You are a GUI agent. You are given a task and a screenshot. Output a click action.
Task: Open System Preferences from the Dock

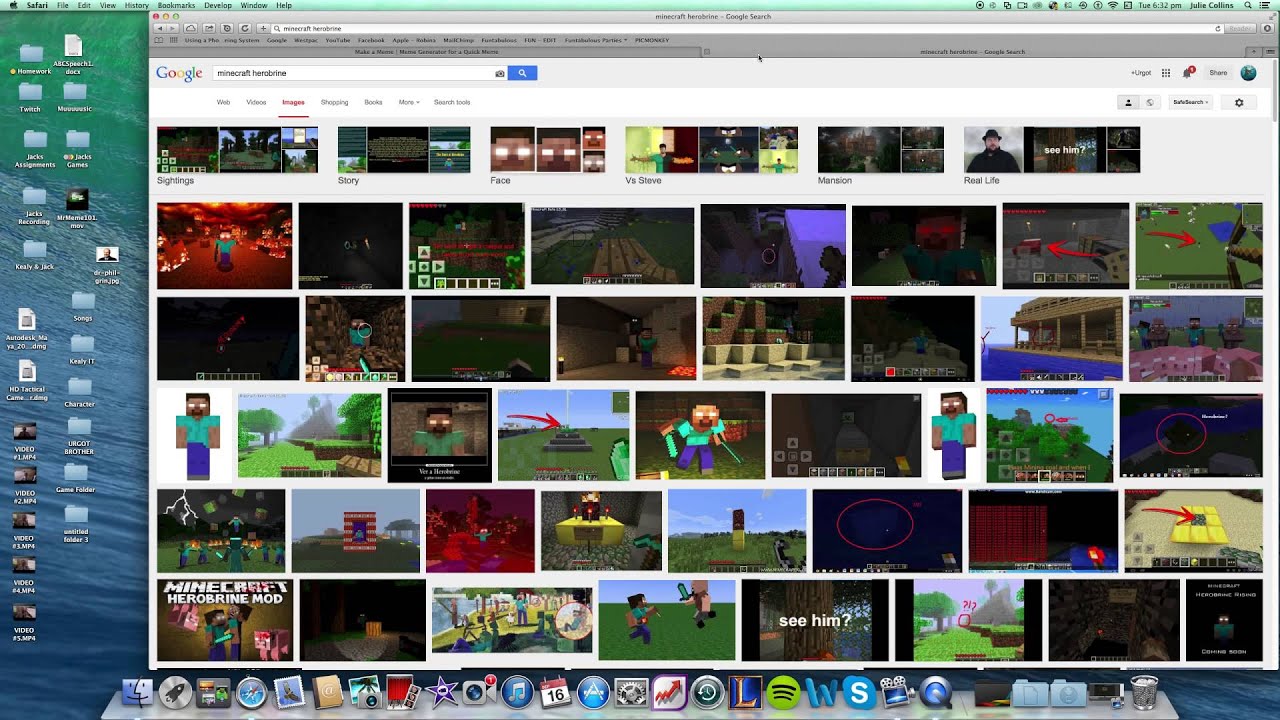tap(631, 692)
